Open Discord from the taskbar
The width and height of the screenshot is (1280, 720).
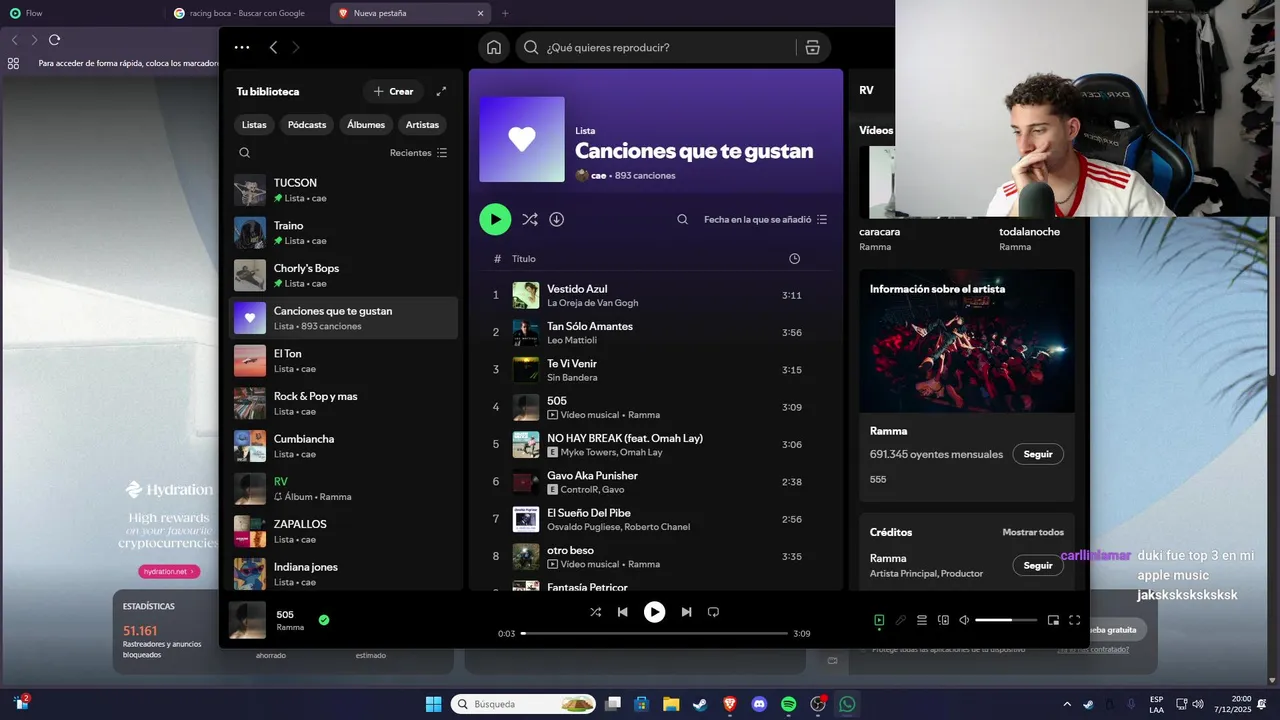coord(759,704)
